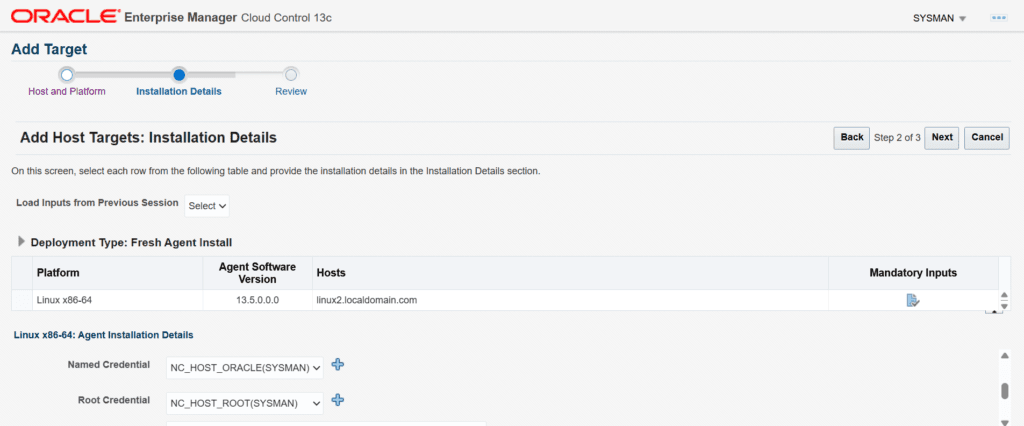Click the Mandatory Inputs column header
This screenshot has height=426, width=1024.
pos(913,272)
